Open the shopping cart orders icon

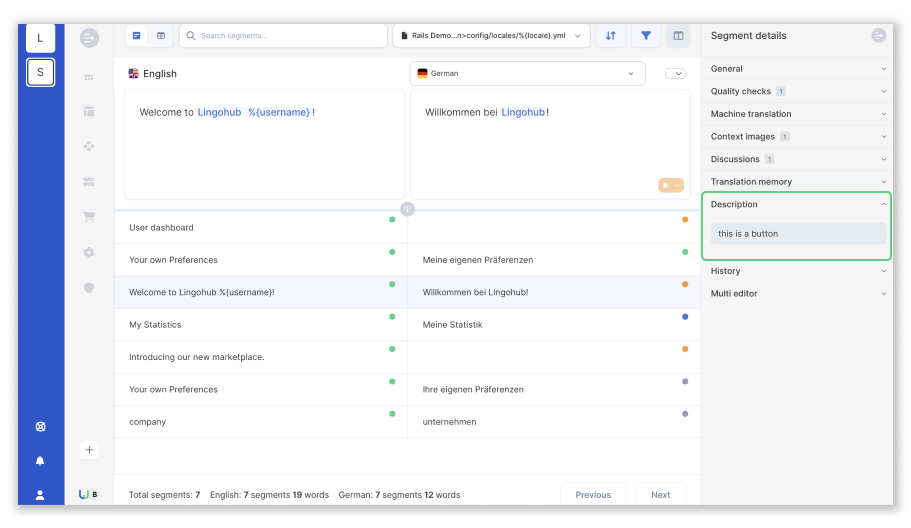coord(89,217)
